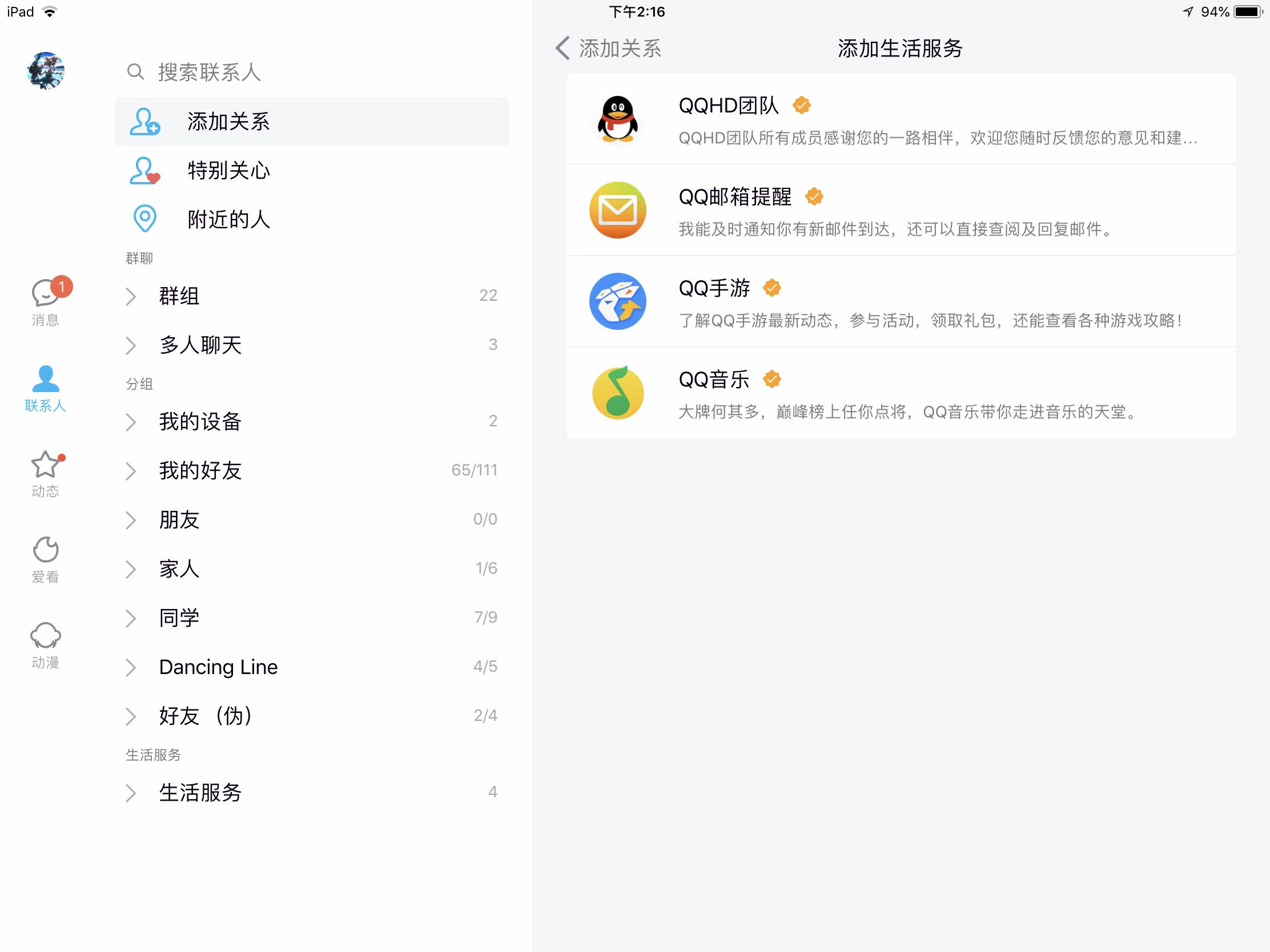
Task: Open the 动态 feed tab
Action: 45,474
